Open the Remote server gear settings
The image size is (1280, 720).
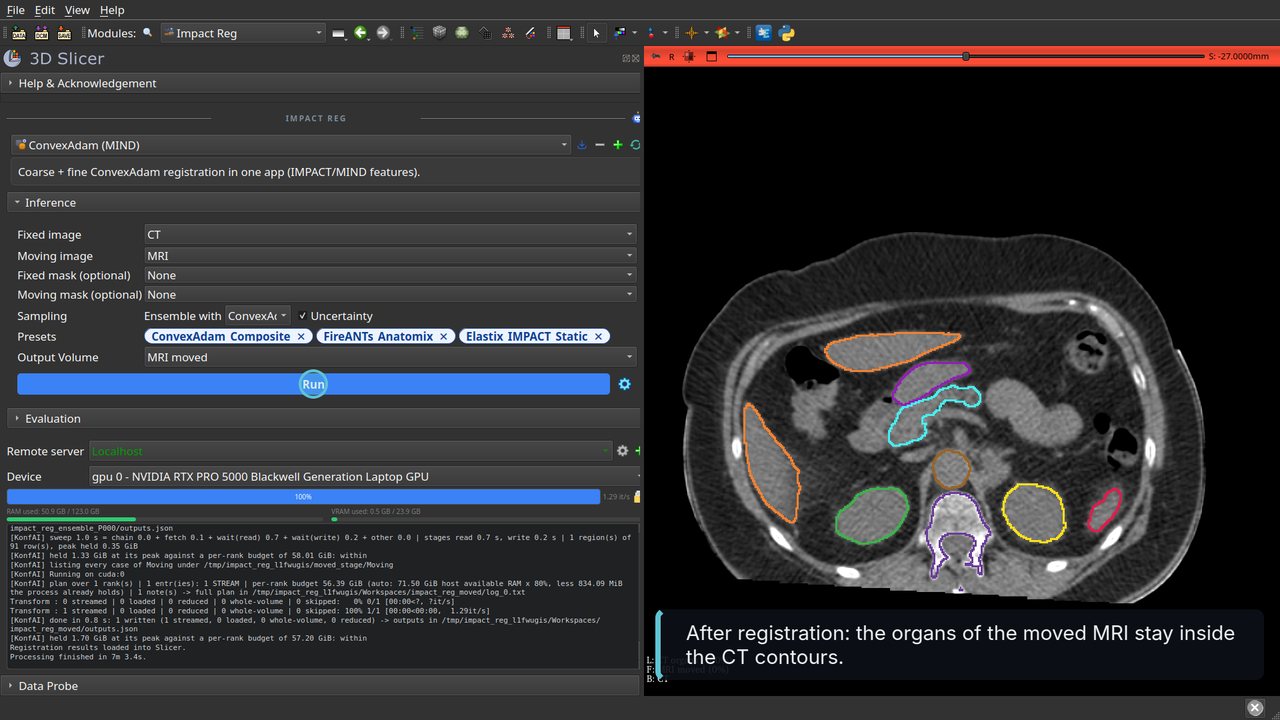(622, 451)
